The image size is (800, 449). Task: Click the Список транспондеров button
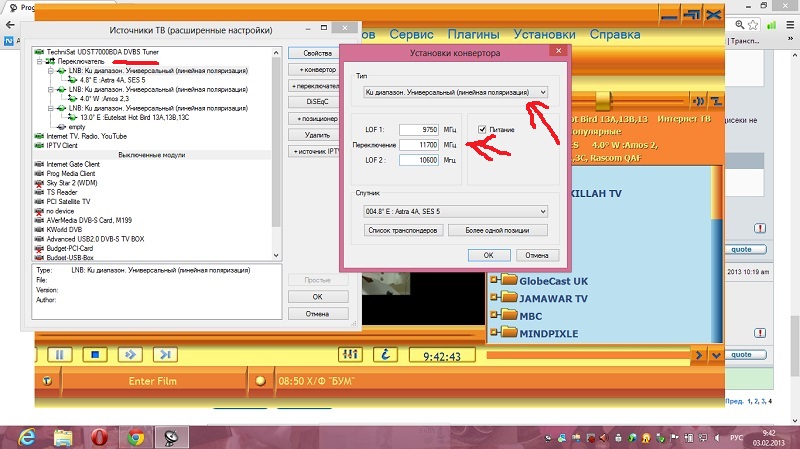[402, 230]
